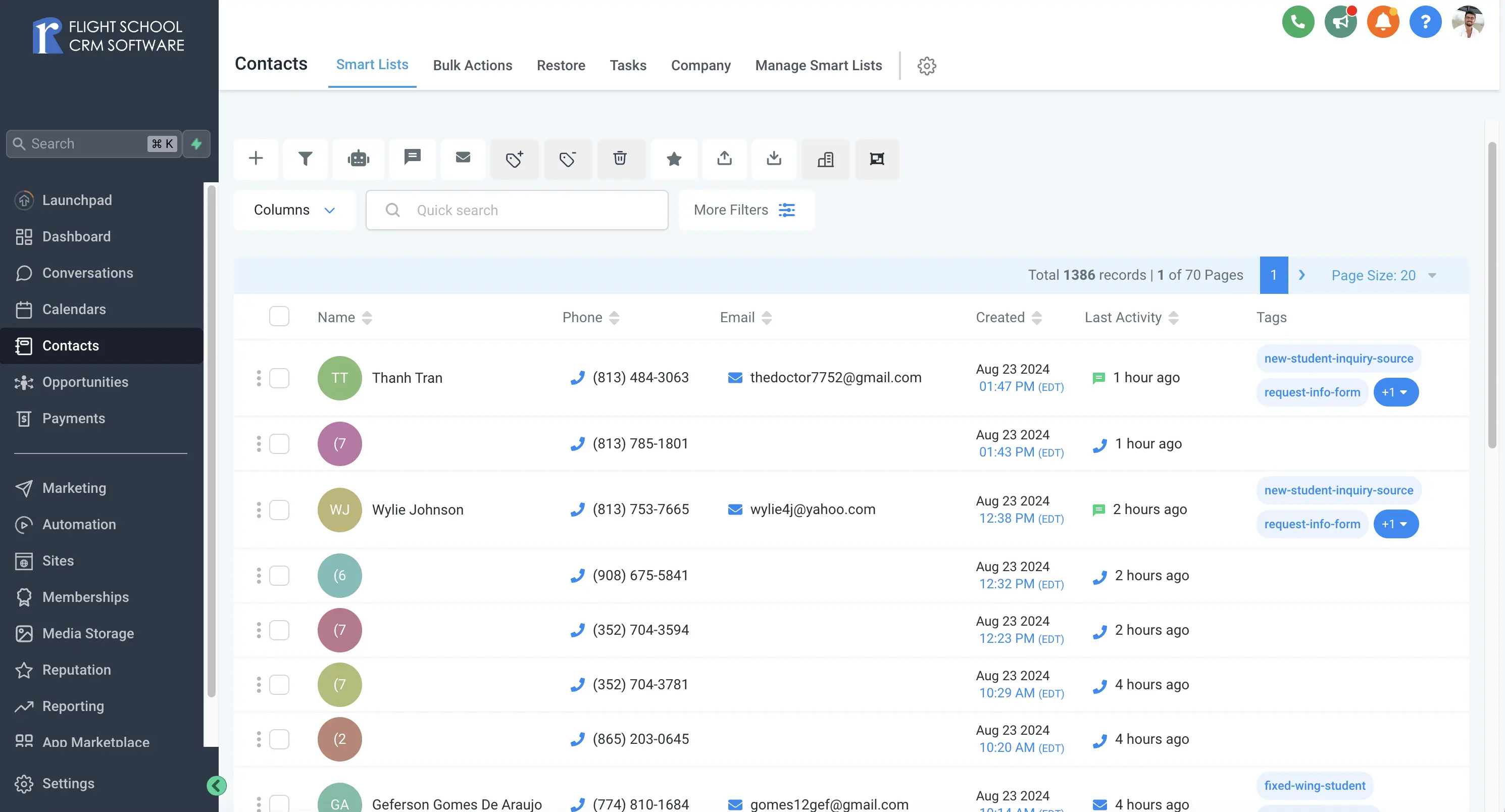Open the Page Size: 20 dropdown
The image size is (1505, 812).
pos(1383,275)
